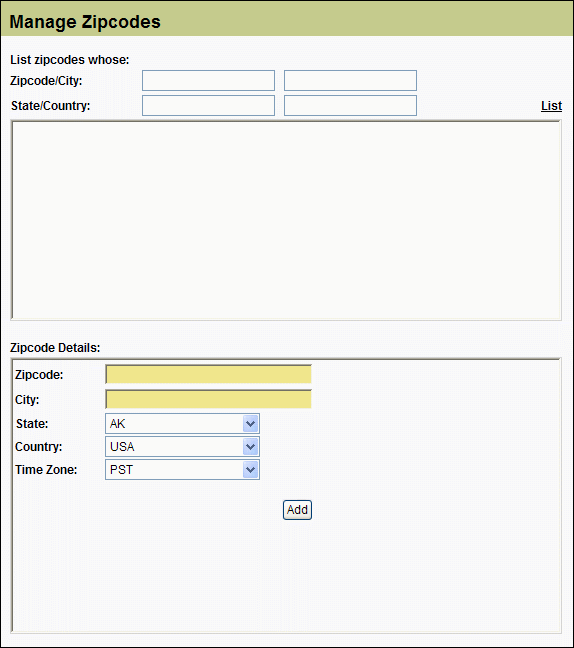Focus the yellow Zipcode details field
This screenshot has width=574, height=648.
point(208,374)
